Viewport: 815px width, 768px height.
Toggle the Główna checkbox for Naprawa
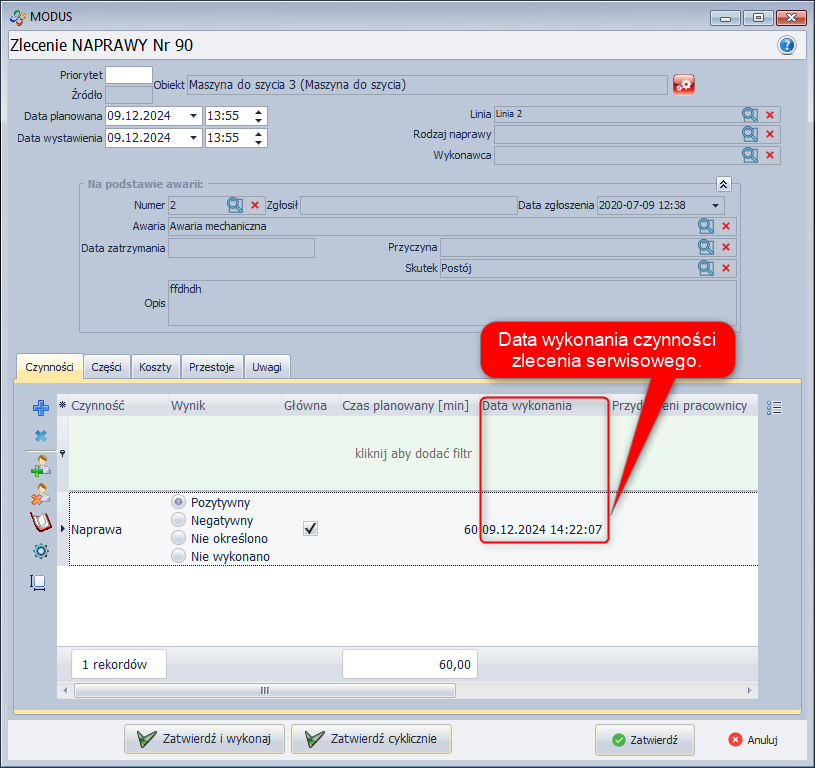310,529
